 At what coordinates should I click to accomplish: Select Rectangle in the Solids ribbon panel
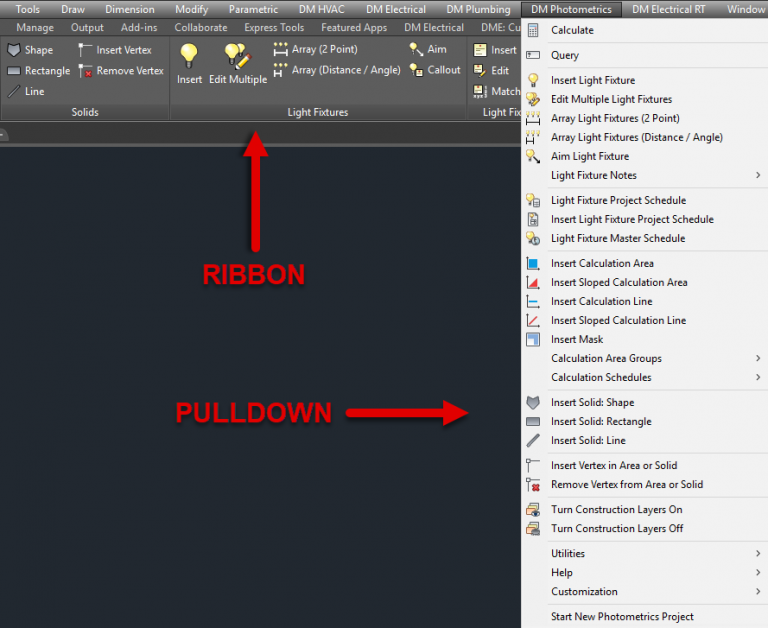click(x=39, y=71)
